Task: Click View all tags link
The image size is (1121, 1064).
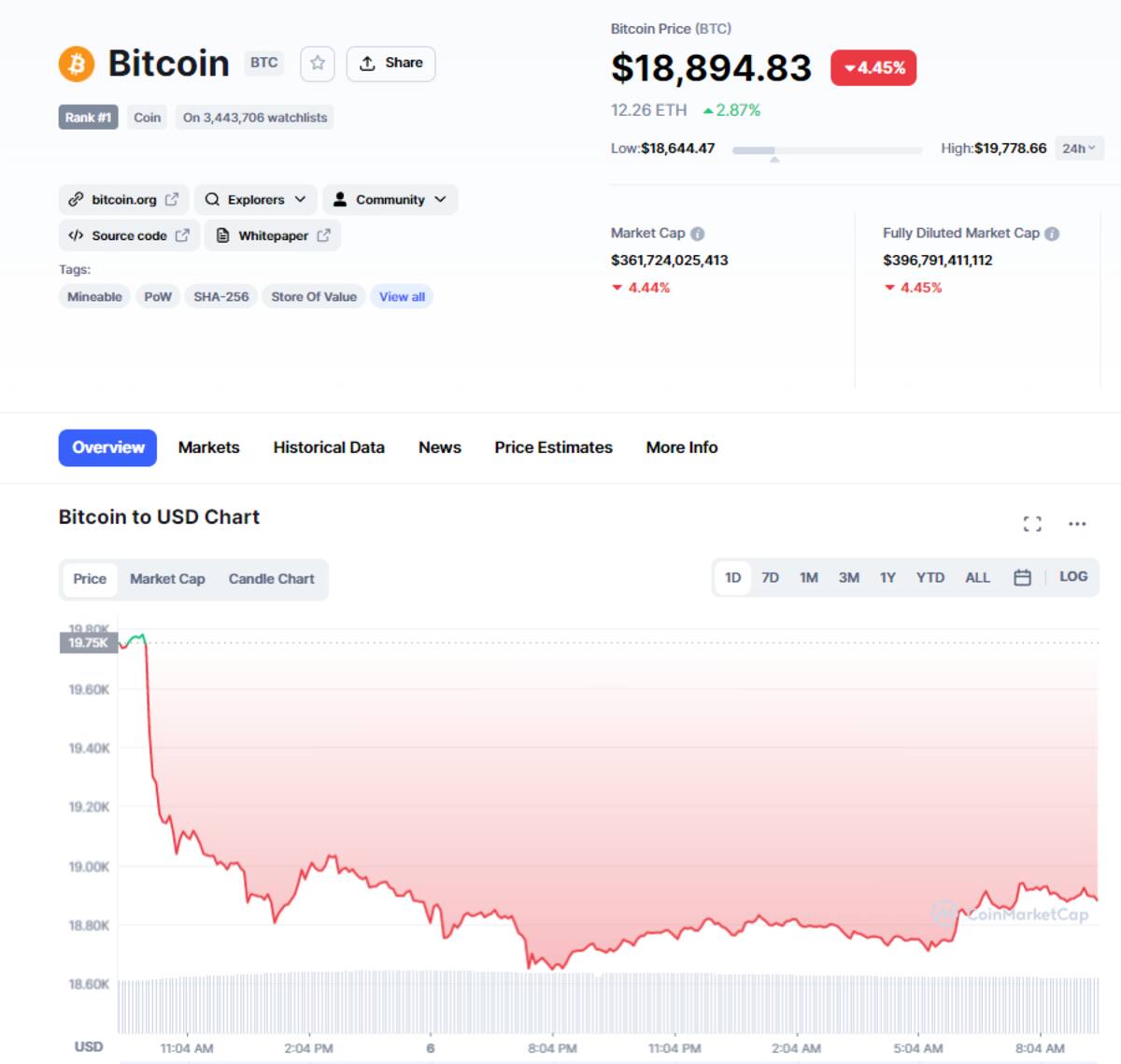Action: click(x=402, y=297)
